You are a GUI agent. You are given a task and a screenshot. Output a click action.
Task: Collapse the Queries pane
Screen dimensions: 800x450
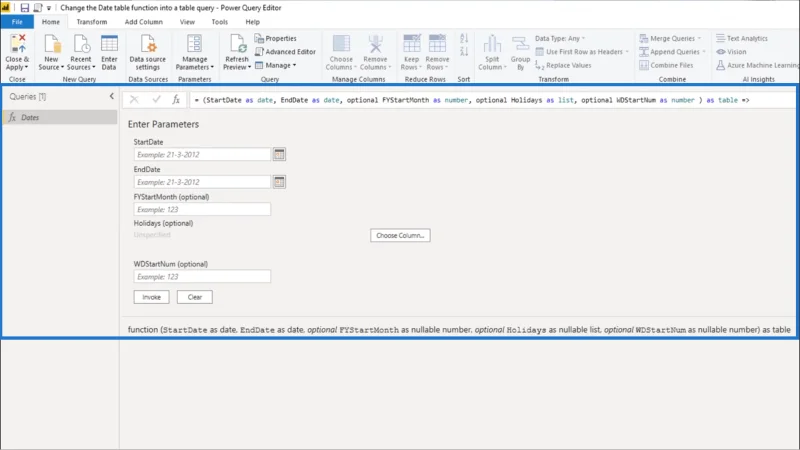pyautogui.click(x=112, y=96)
